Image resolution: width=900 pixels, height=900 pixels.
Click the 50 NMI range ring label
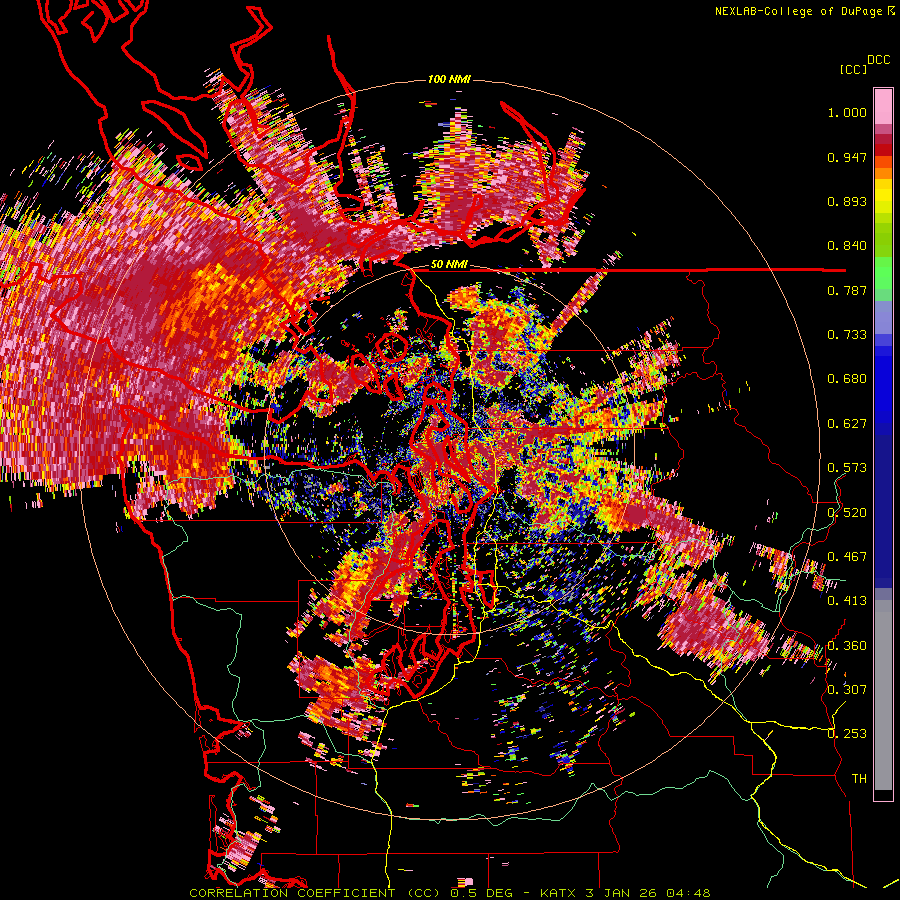pyautogui.click(x=449, y=265)
